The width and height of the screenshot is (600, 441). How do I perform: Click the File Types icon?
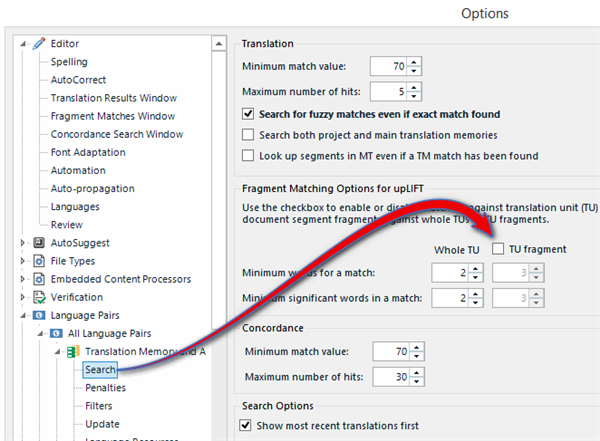[x=39, y=261]
